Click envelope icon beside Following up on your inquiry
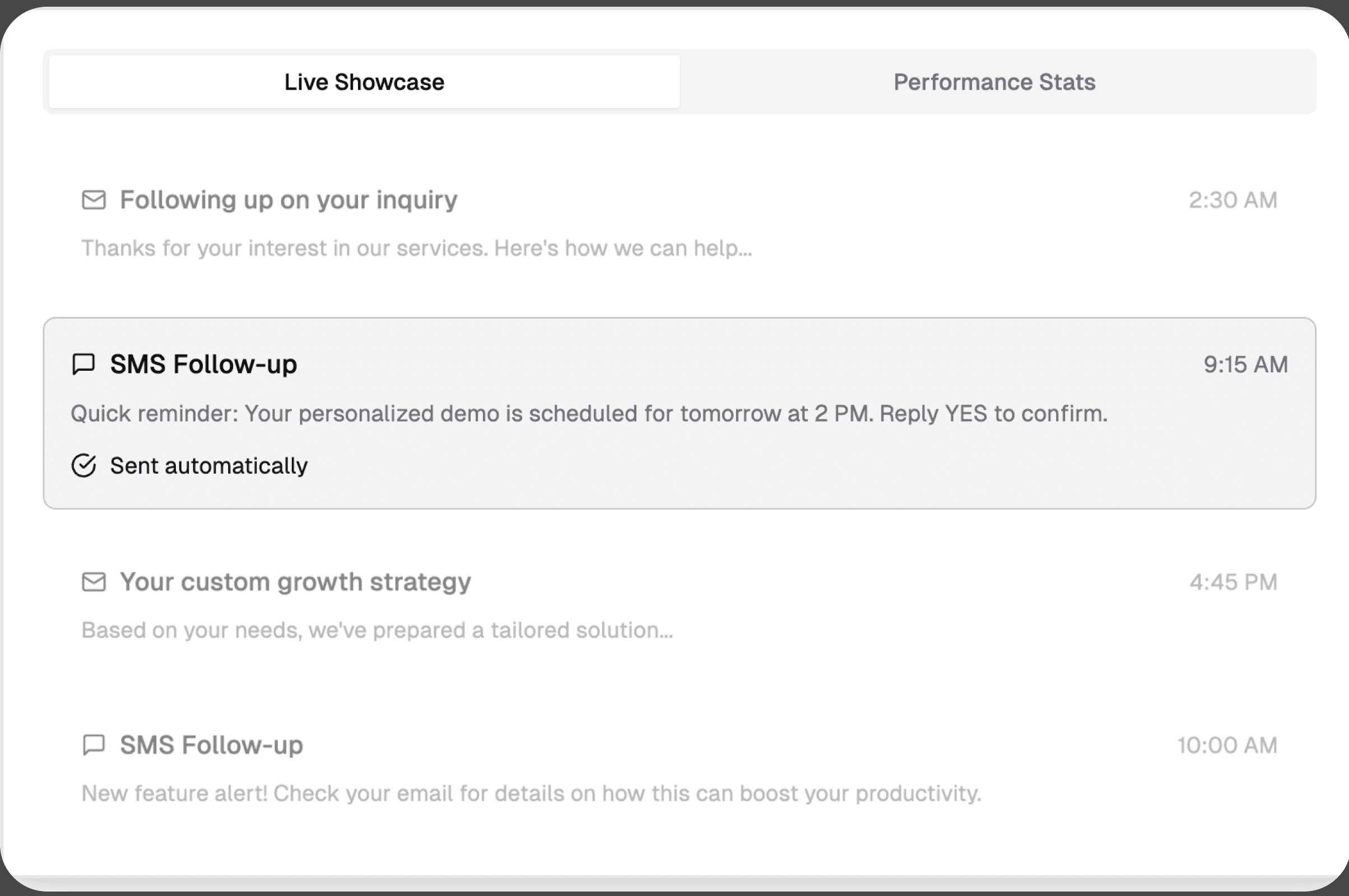The height and width of the screenshot is (896, 1349). 94,200
